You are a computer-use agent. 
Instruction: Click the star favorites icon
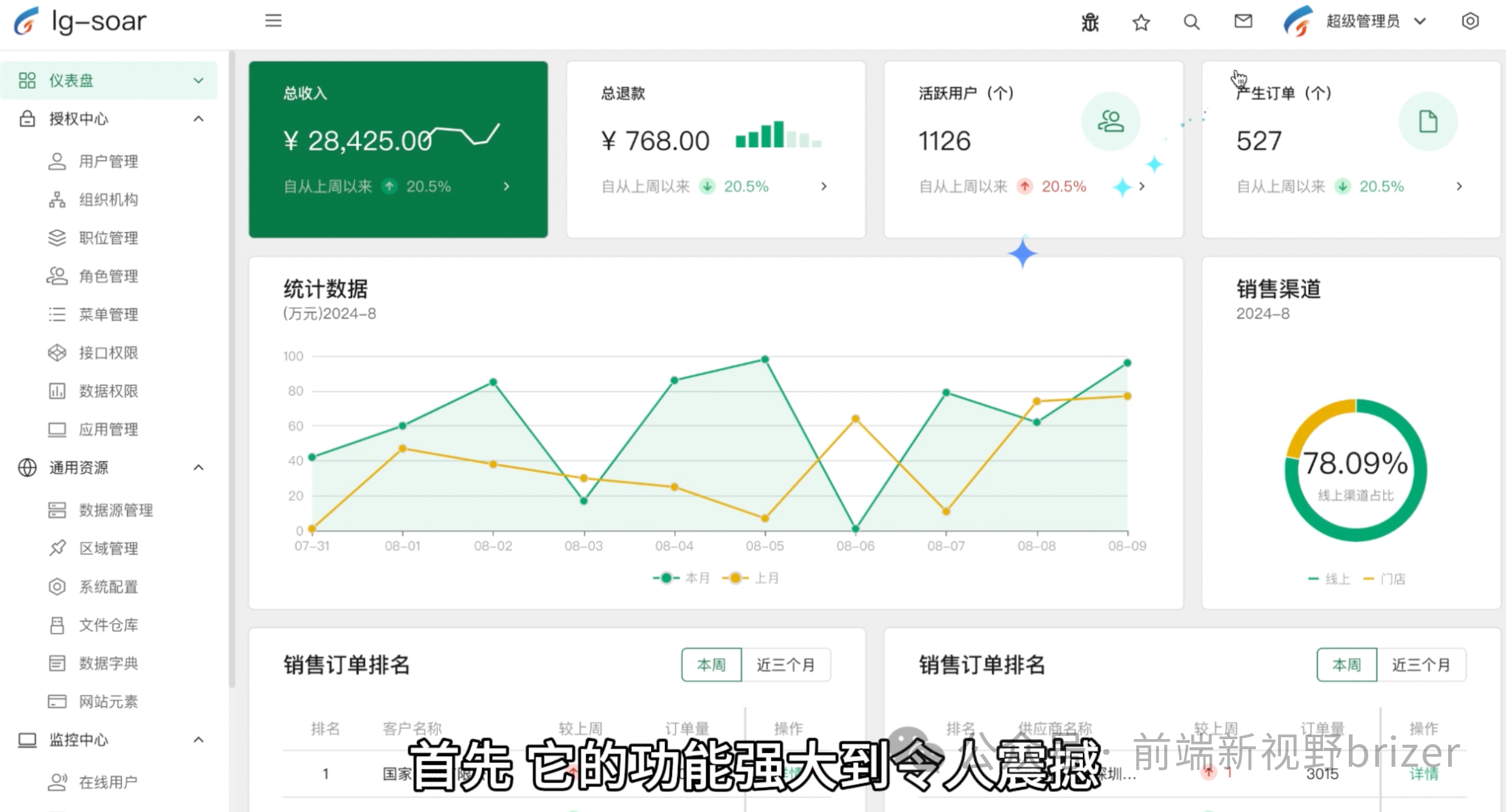tap(1141, 23)
